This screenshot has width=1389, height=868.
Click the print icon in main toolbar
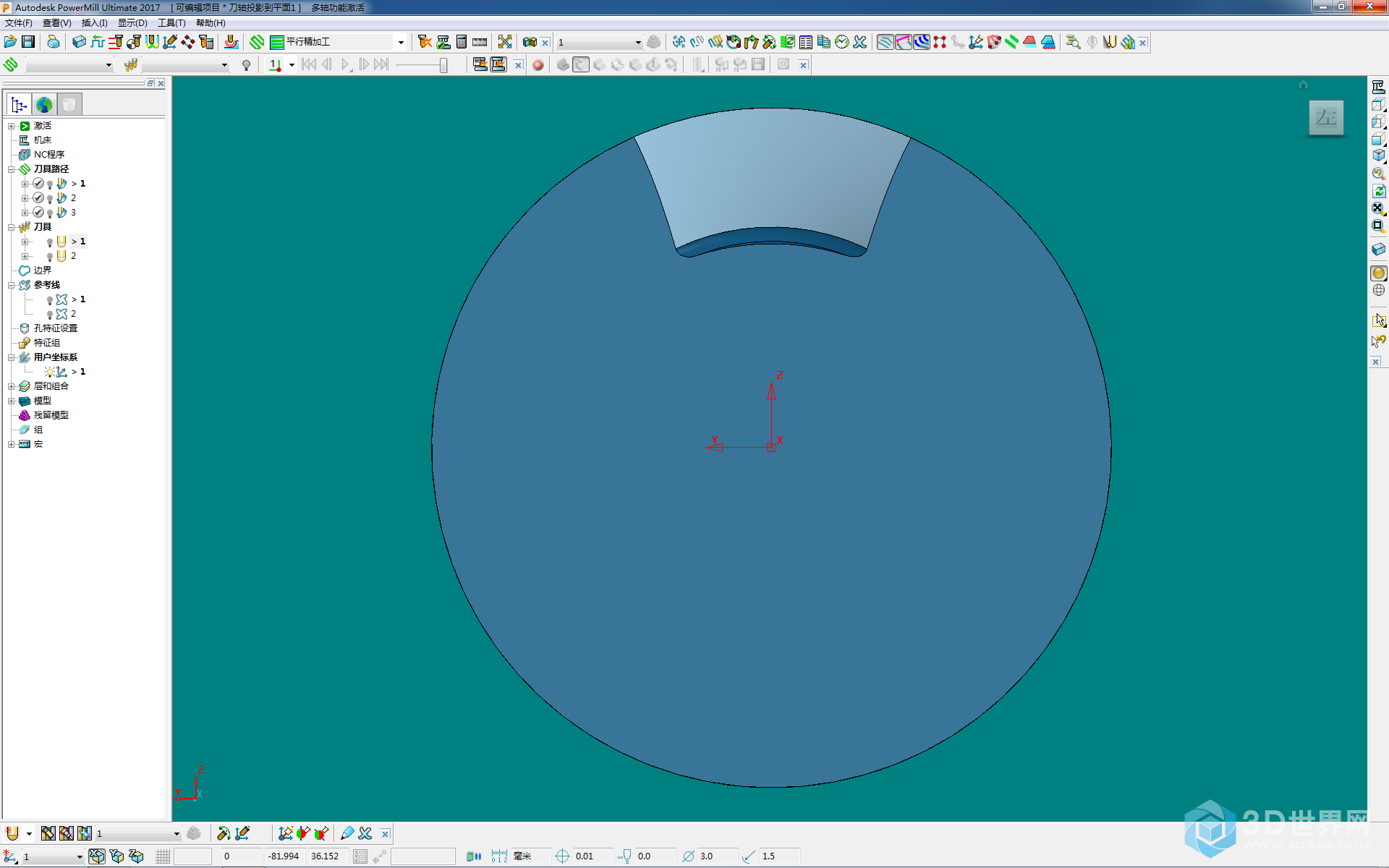(x=54, y=42)
